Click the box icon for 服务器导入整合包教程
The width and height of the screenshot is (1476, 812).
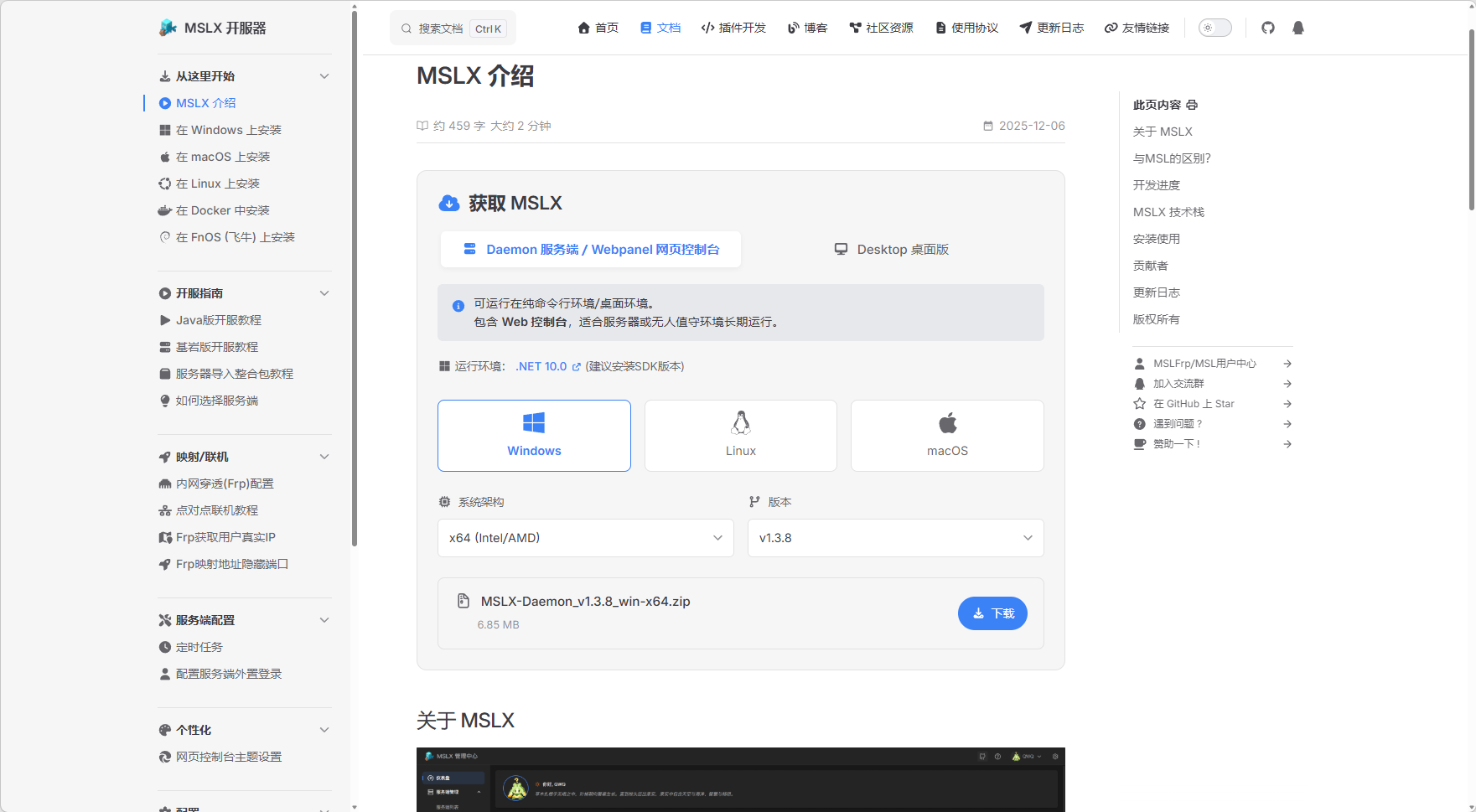coord(165,374)
